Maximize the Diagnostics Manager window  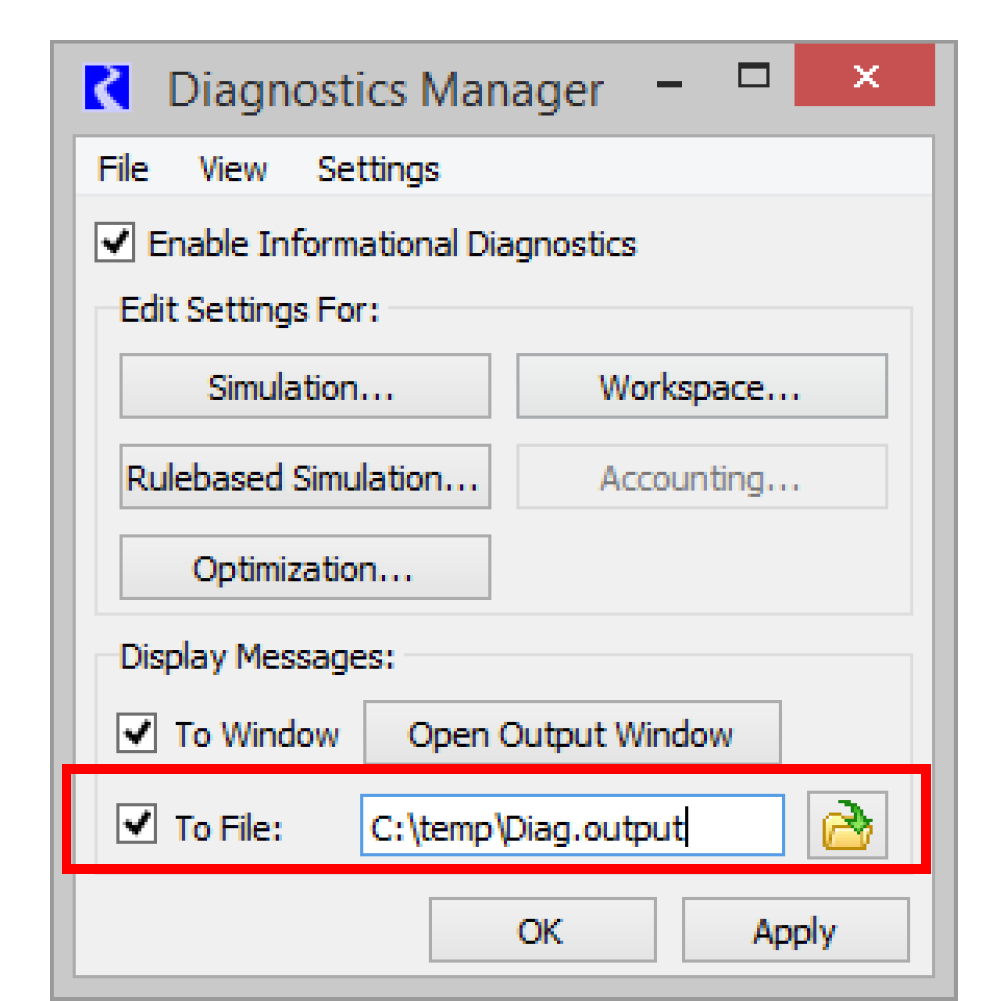[x=753, y=76]
